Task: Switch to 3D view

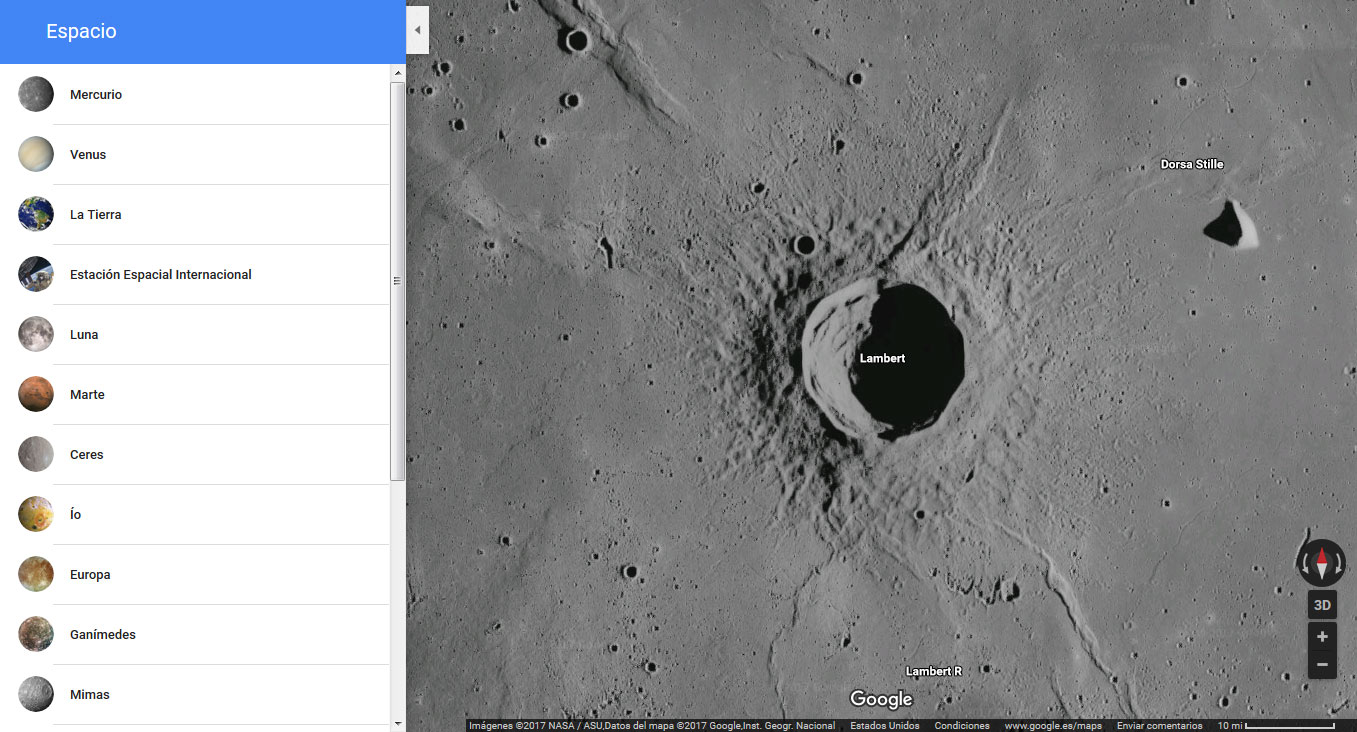Action: point(1322,605)
